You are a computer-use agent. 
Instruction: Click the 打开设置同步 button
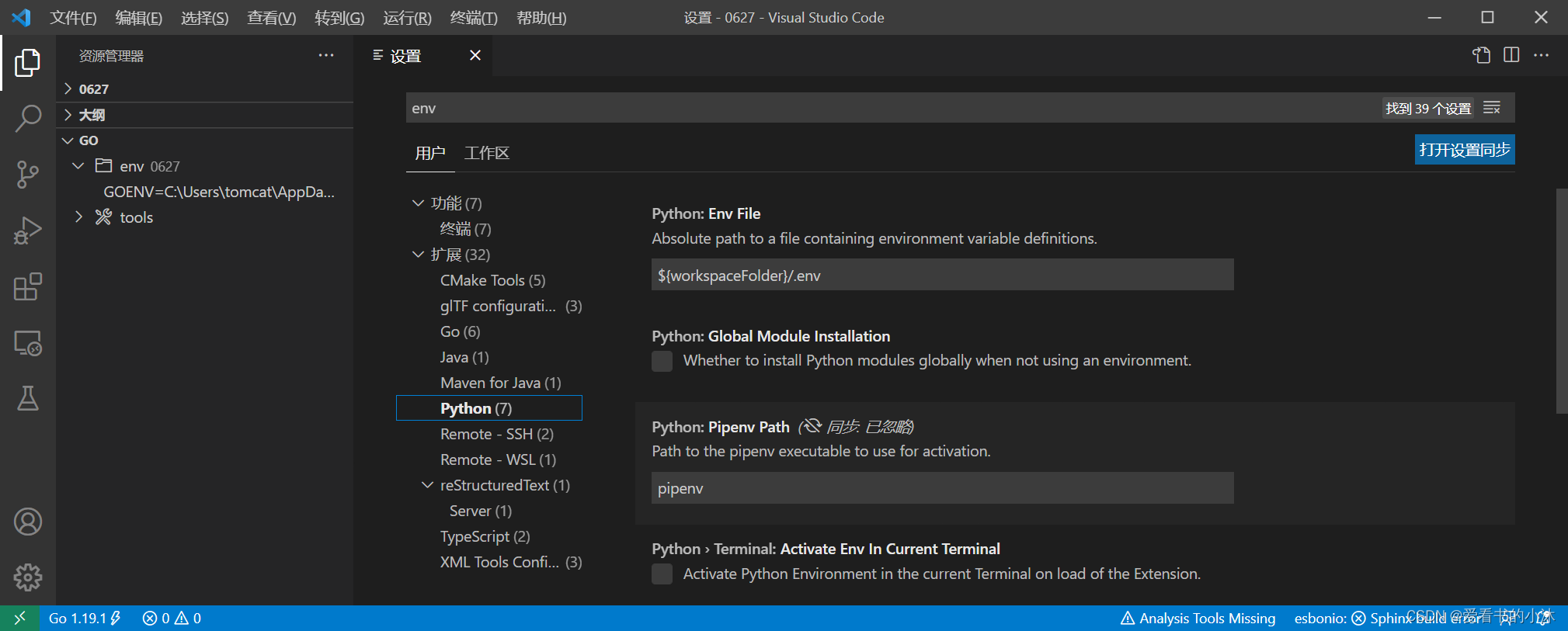click(x=1465, y=150)
